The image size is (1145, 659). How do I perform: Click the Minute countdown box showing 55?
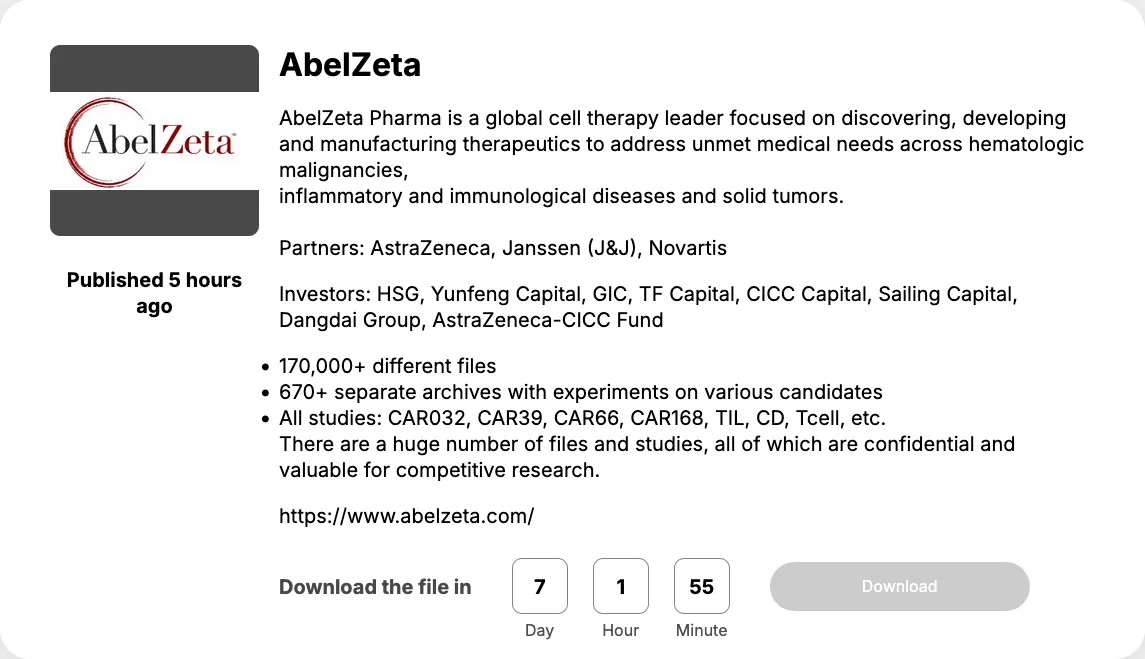click(x=702, y=586)
